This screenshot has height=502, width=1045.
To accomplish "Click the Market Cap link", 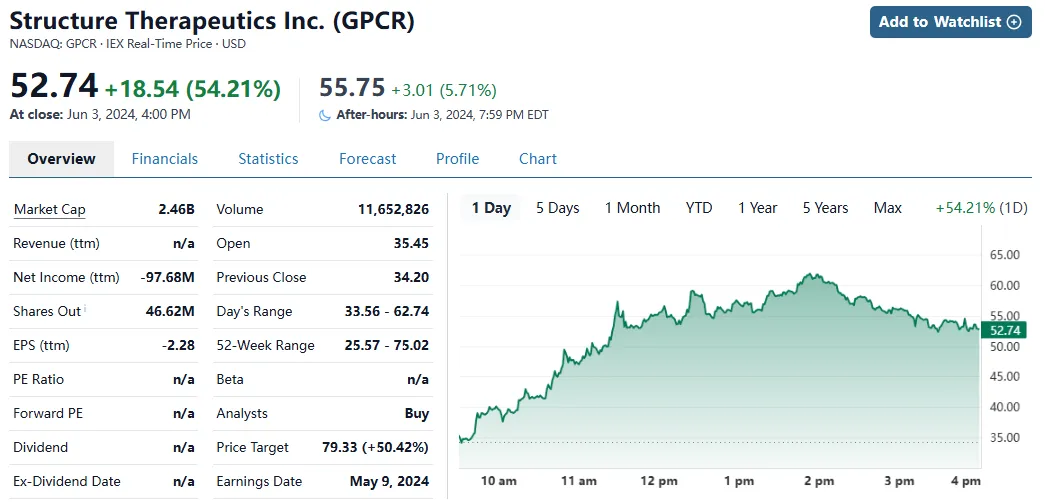I will click(50, 210).
